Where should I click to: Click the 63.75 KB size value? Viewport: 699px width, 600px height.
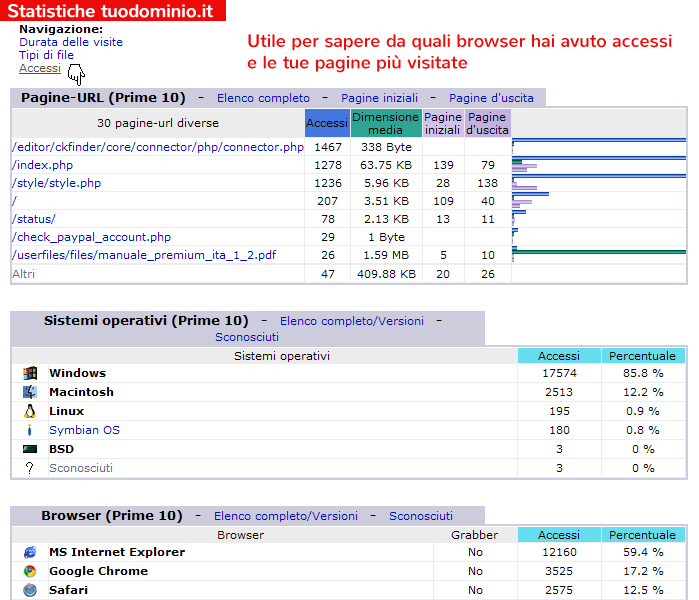coord(386,165)
